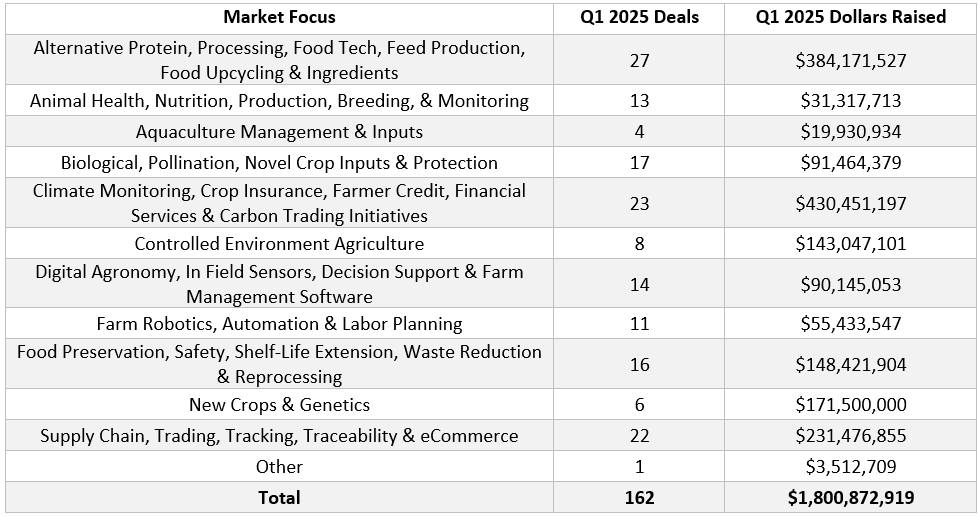978x516 pixels.
Task: Click the $3,512,709 cell
Action: (851, 466)
